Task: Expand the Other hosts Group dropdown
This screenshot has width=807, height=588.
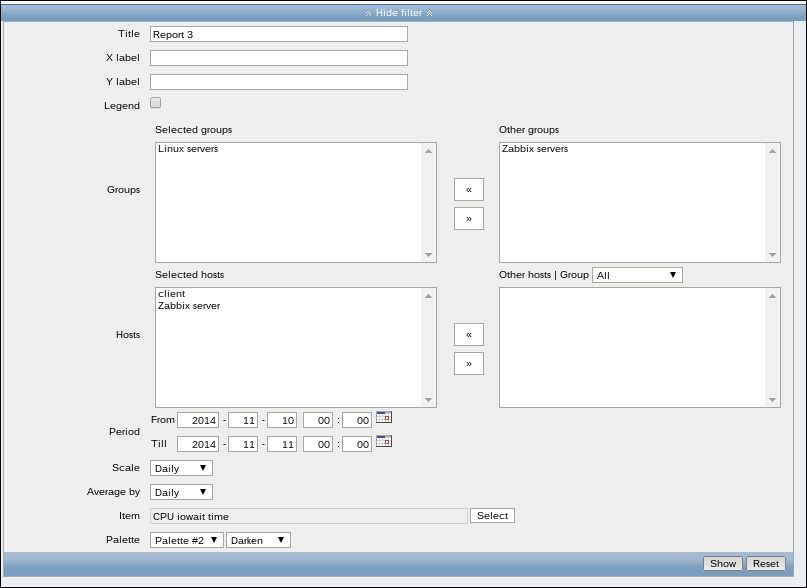Action: click(637, 275)
